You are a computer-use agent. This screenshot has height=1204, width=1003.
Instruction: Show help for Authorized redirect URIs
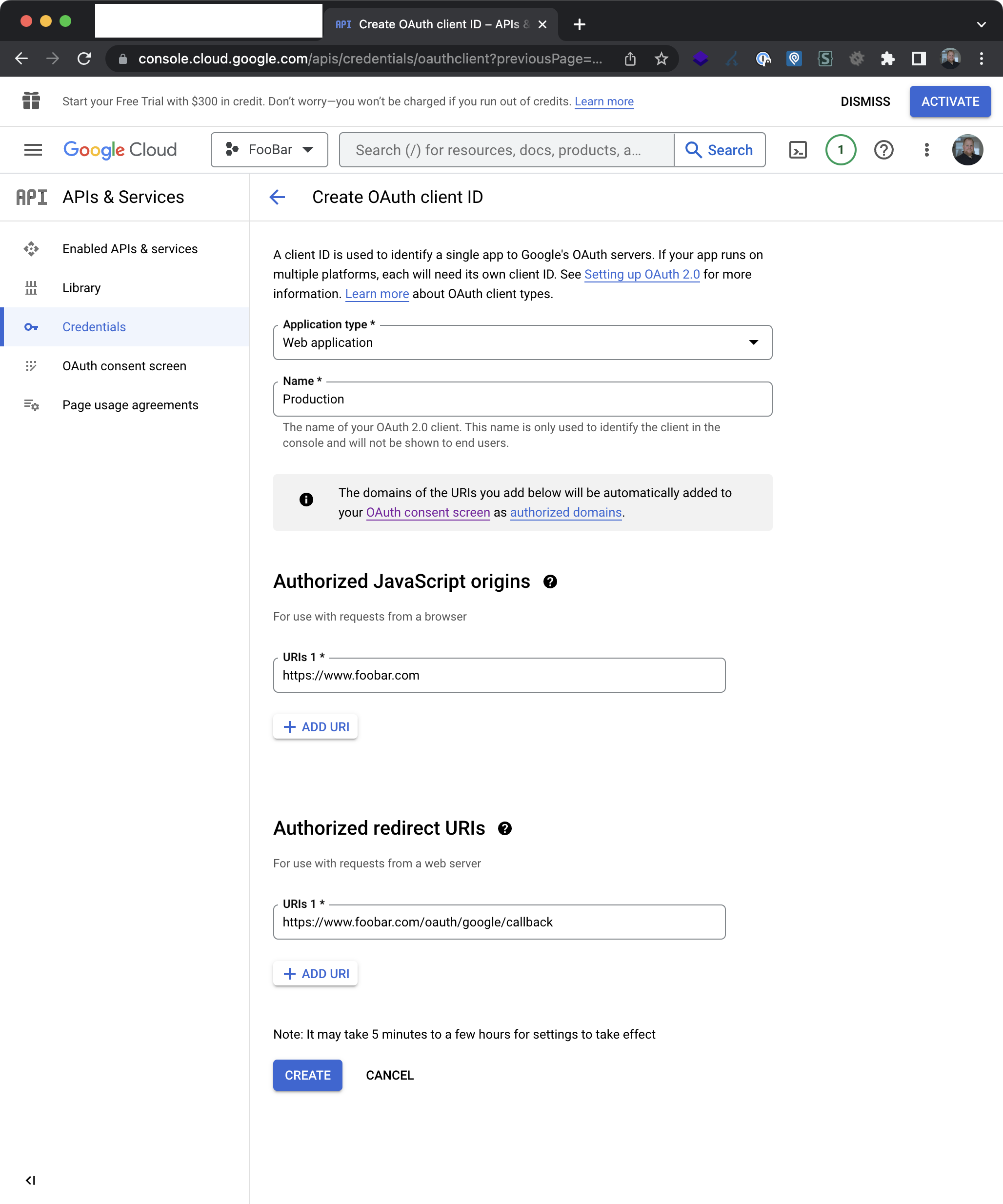(x=504, y=828)
